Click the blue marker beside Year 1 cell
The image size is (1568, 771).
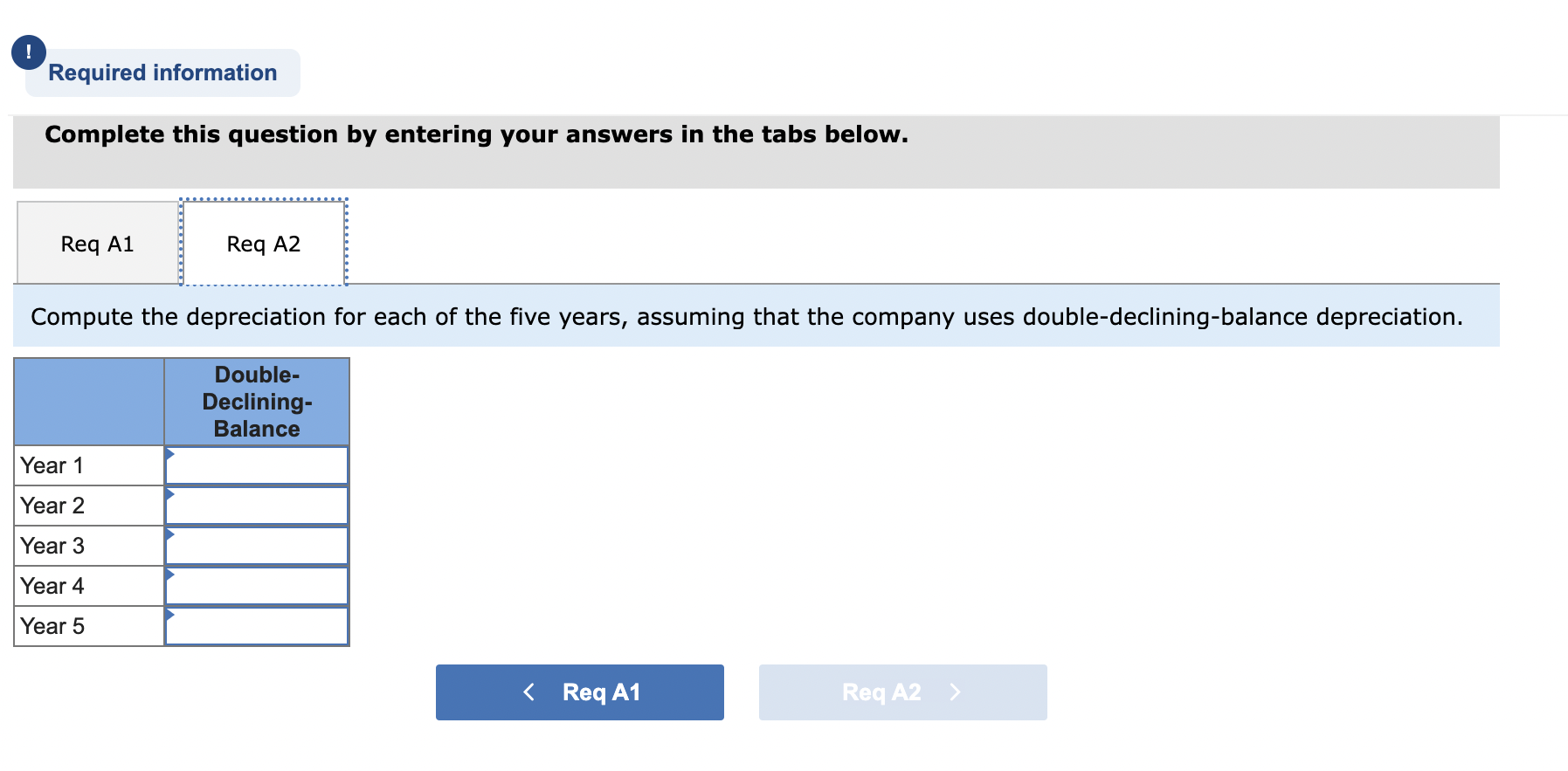click(x=169, y=454)
